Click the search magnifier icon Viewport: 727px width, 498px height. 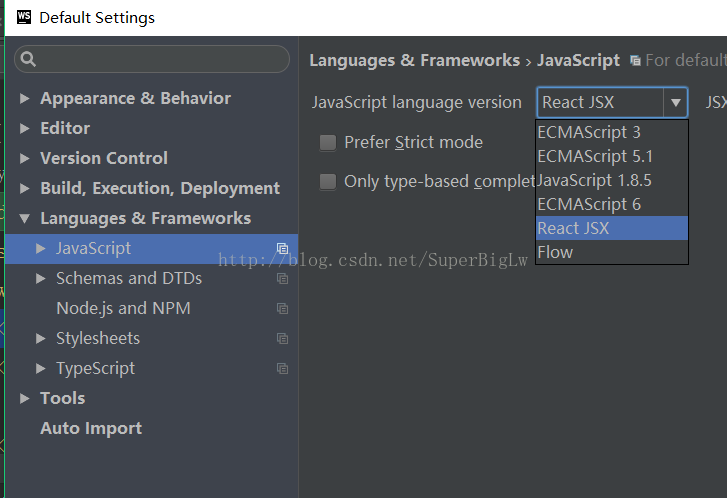(x=28, y=59)
